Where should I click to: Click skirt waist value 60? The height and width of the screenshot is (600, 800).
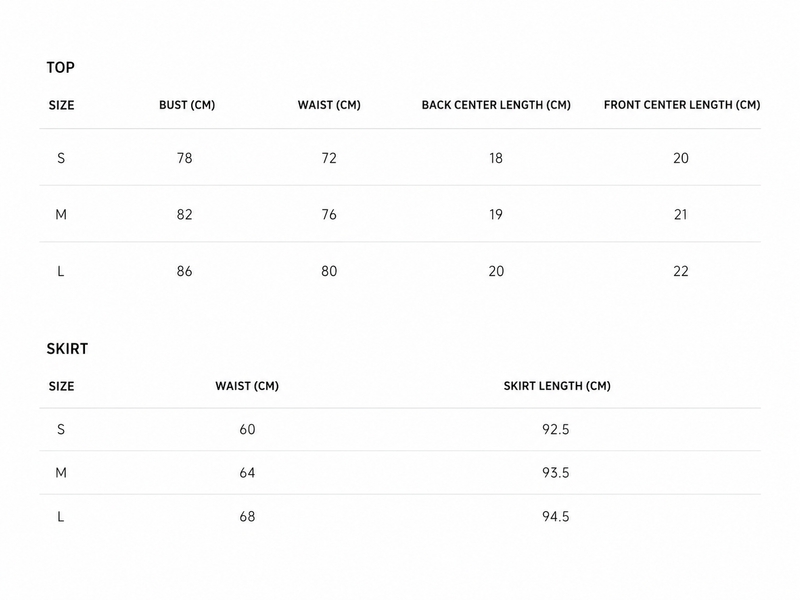tap(247, 430)
